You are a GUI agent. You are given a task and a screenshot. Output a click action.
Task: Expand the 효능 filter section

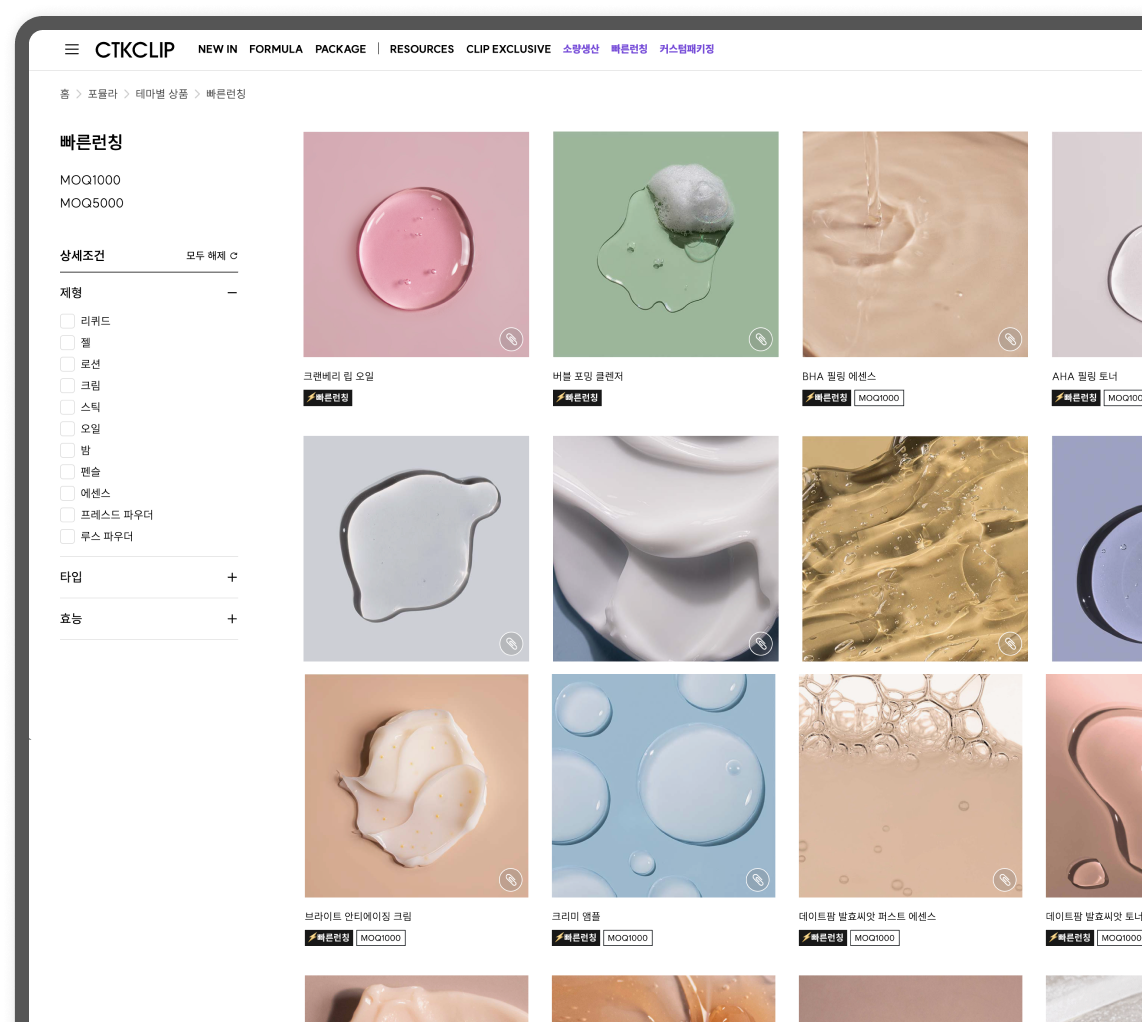point(232,619)
